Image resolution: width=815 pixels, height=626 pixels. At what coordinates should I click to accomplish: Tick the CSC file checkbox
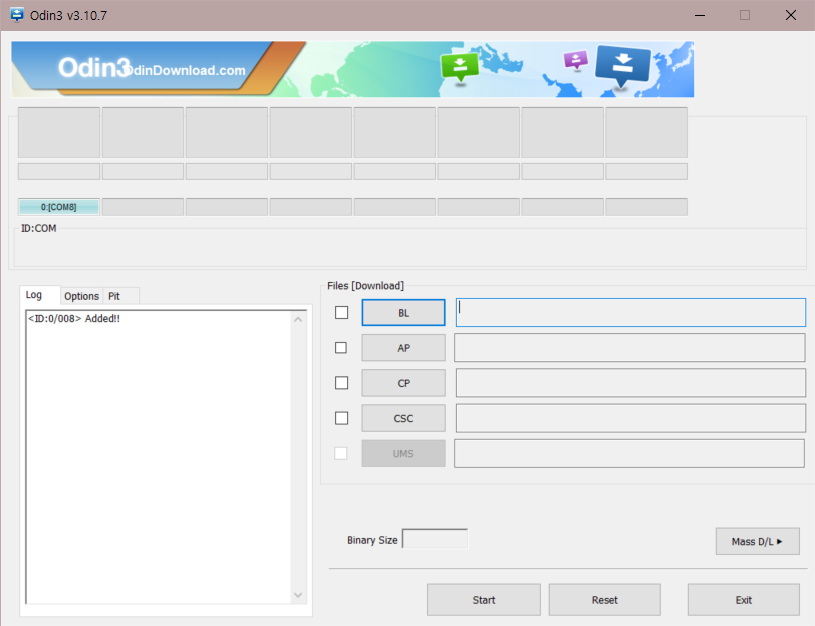click(x=341, y=418)
